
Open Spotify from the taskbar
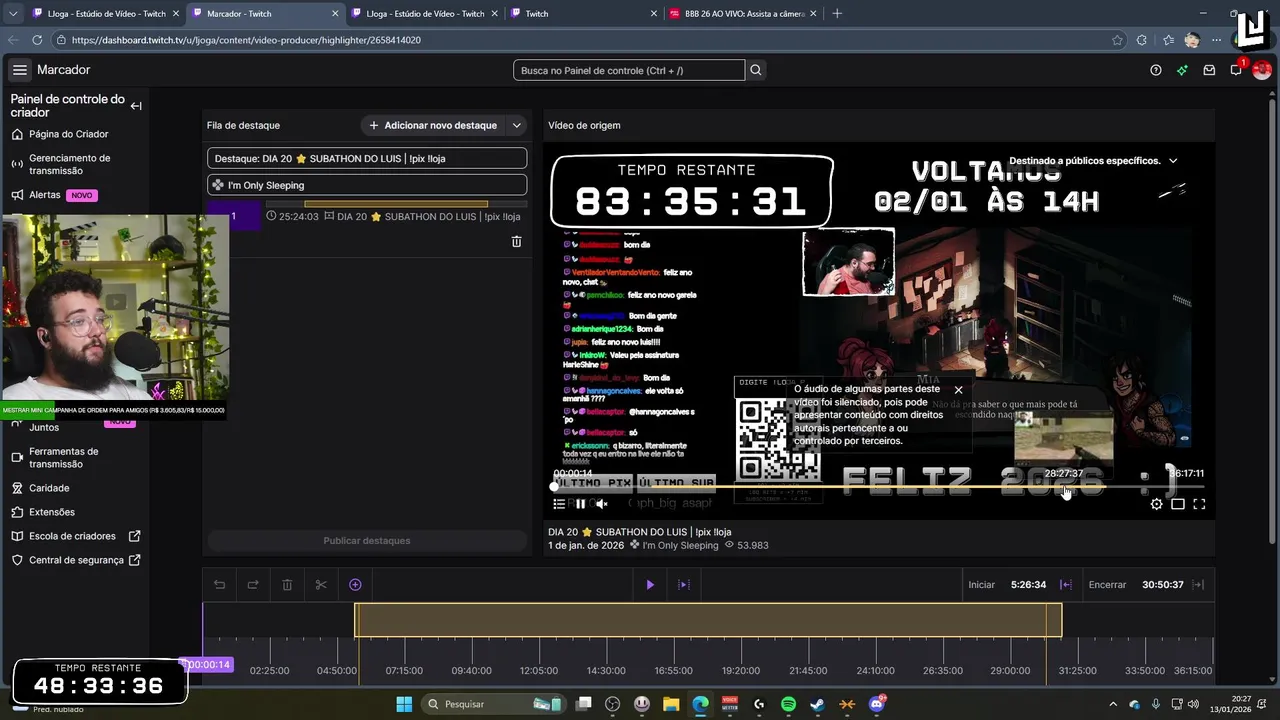click(788, 704)
